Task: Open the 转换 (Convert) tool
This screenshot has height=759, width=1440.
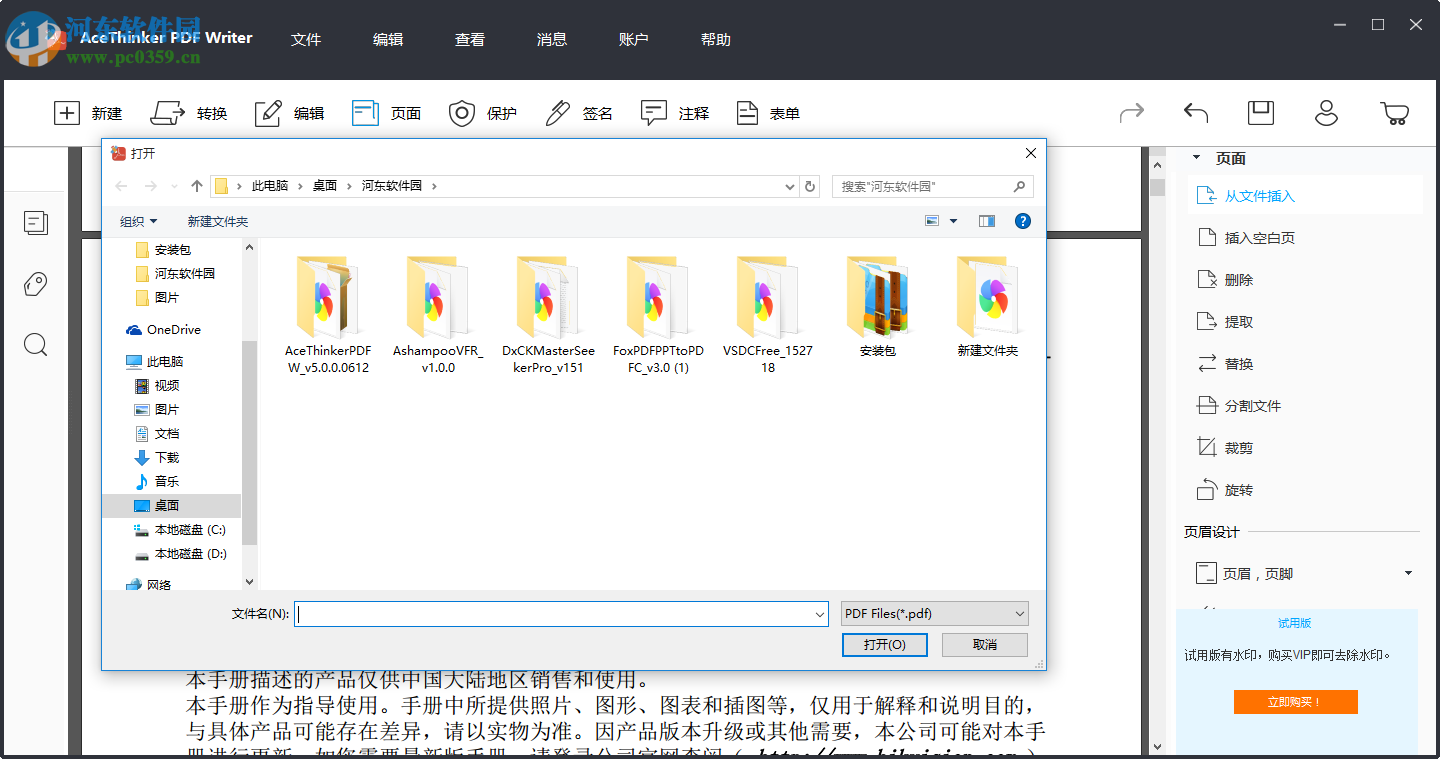Action: pos(189,113)
